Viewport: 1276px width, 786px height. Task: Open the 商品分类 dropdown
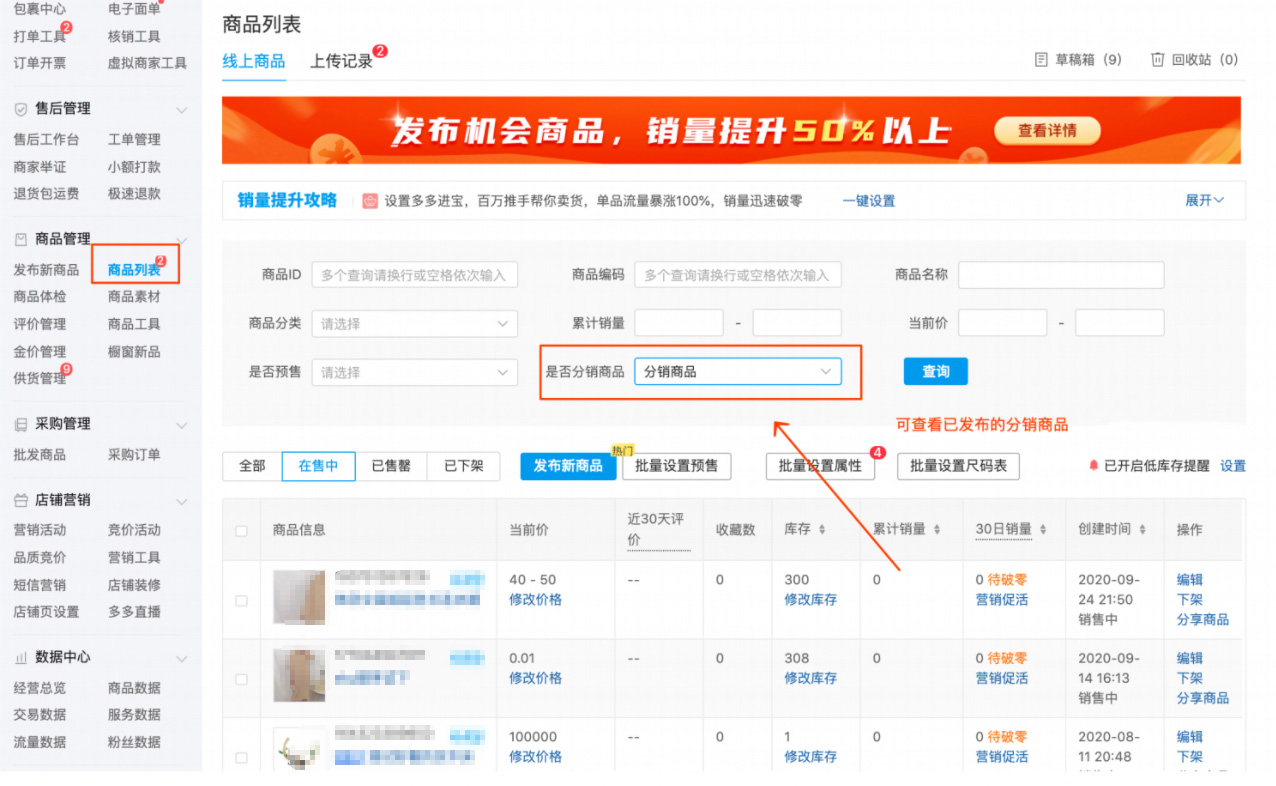click(413, 323)
